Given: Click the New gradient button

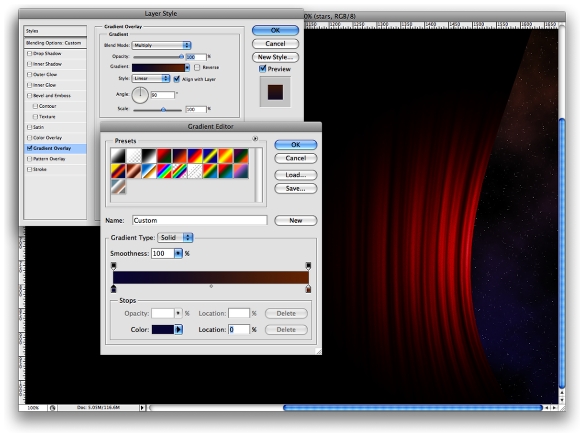Looking at the screenshot, I should pyautogui.click(x=296, y=220).
